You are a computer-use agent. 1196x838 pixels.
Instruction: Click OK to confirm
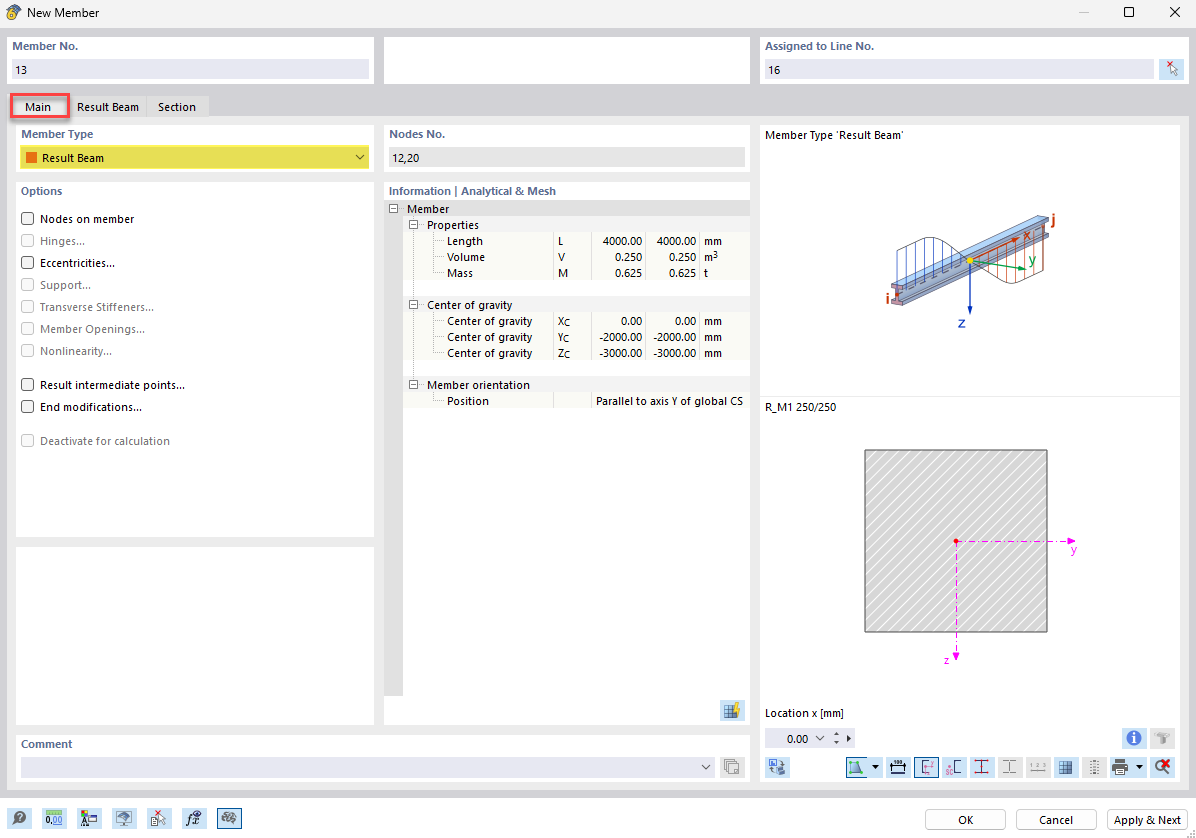point(966,820)
